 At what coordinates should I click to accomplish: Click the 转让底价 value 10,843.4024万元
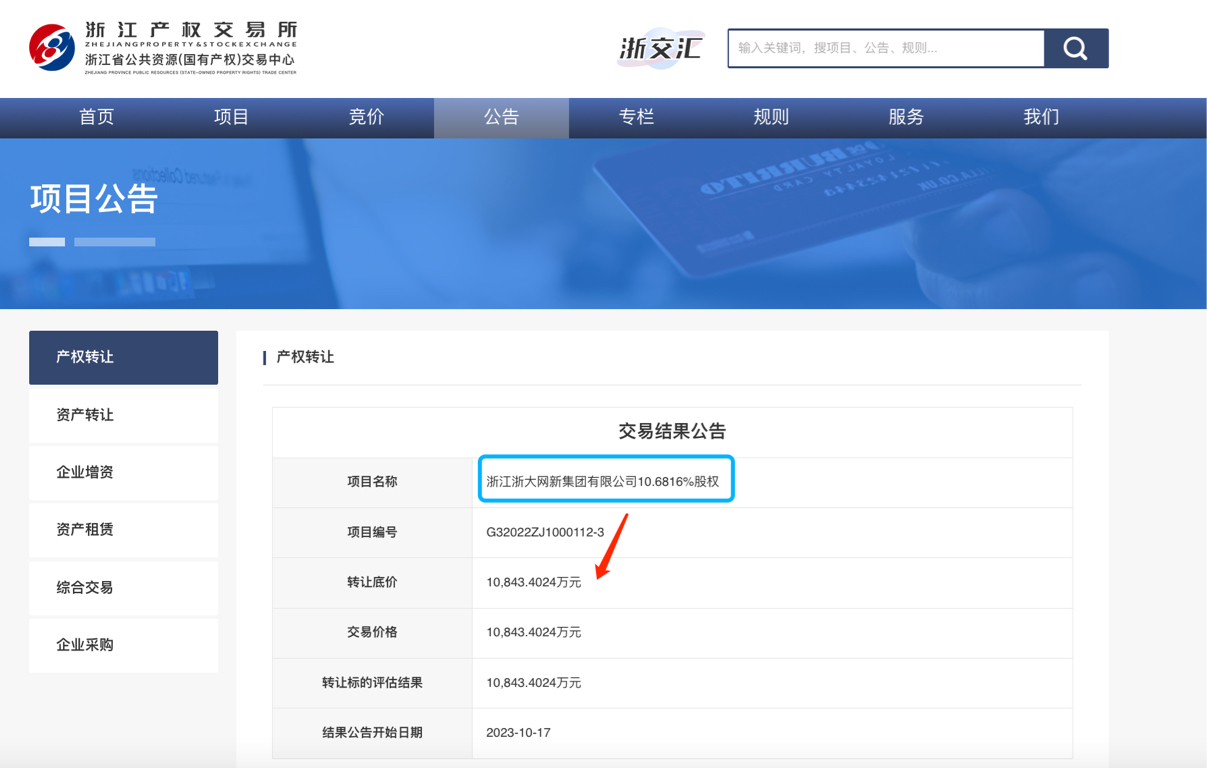click(533, 582)
